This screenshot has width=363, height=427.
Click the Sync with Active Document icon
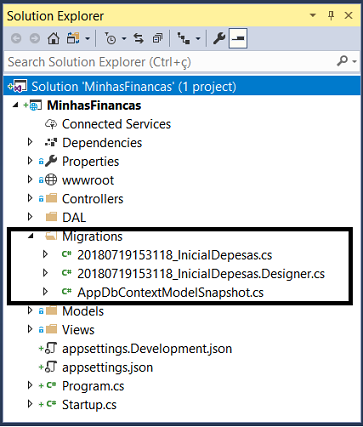click(x=139, y=39)
